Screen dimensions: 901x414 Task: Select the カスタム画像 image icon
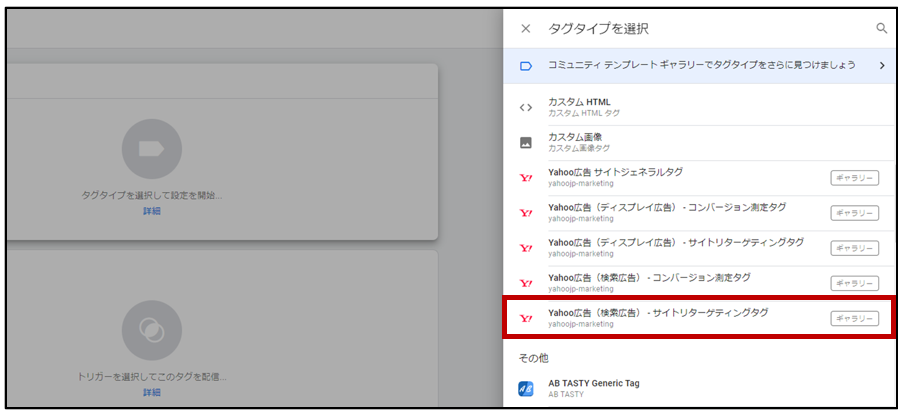click(x=526, y=143)
